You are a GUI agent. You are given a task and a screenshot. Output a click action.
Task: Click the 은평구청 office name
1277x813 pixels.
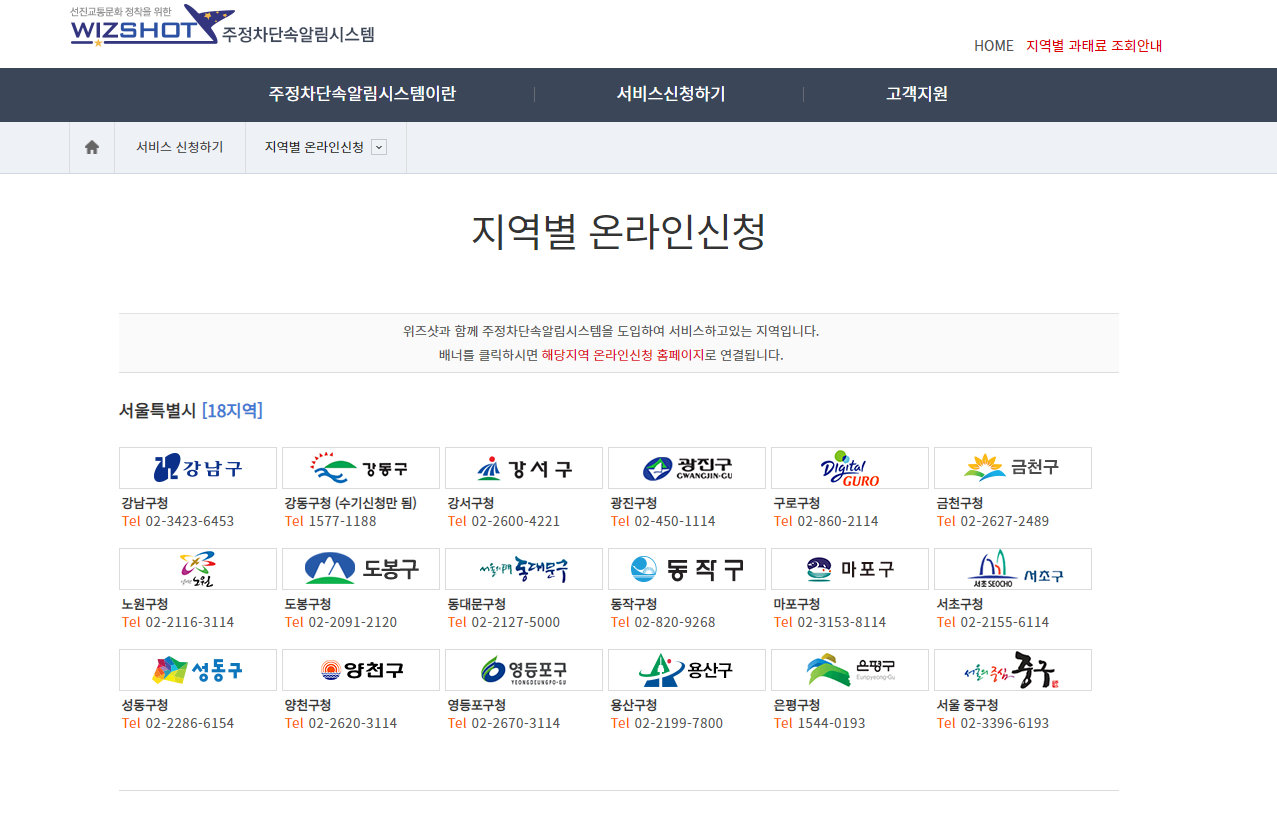pos(797,705)
